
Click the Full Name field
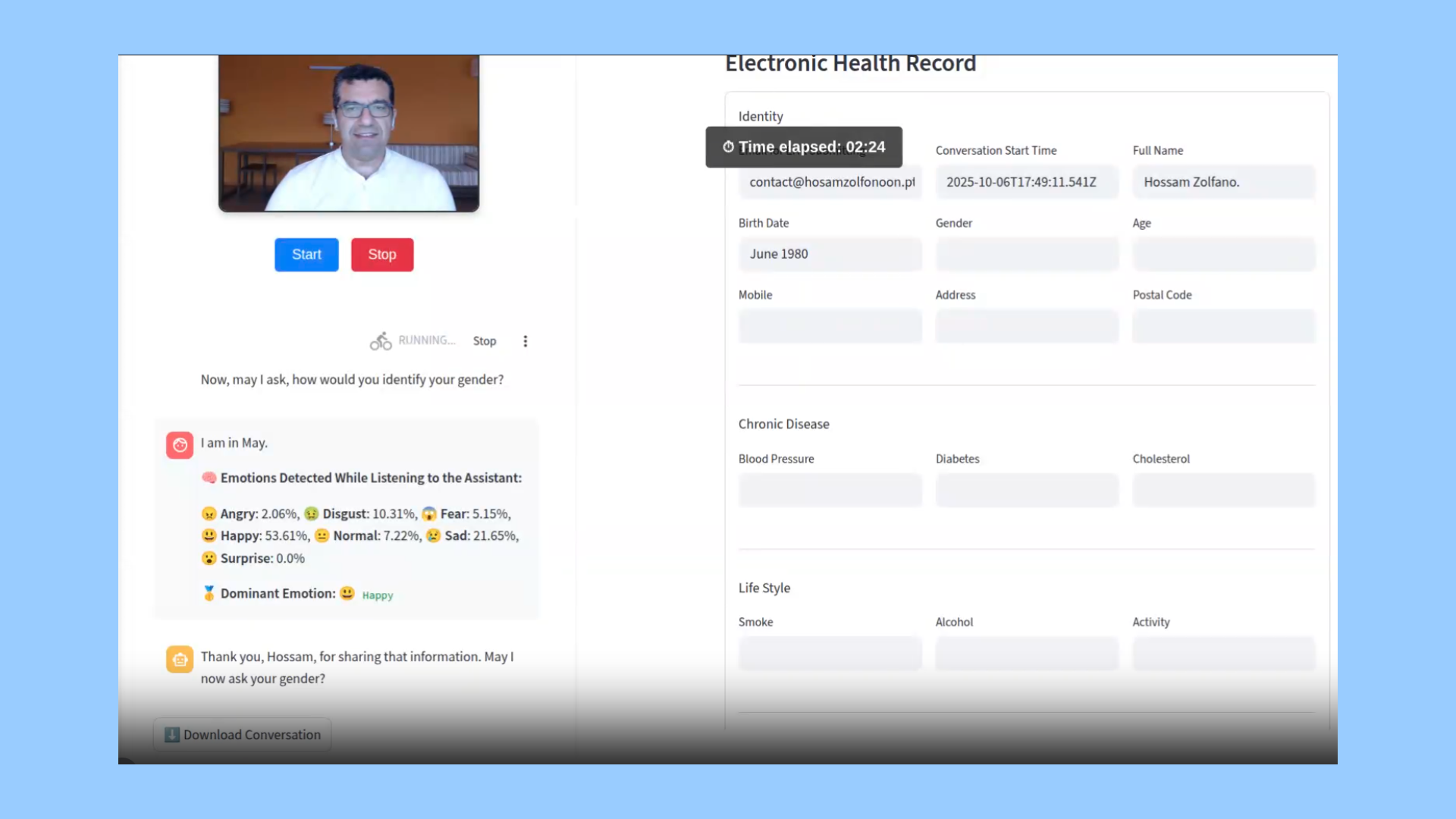[x=1223, y=182]
